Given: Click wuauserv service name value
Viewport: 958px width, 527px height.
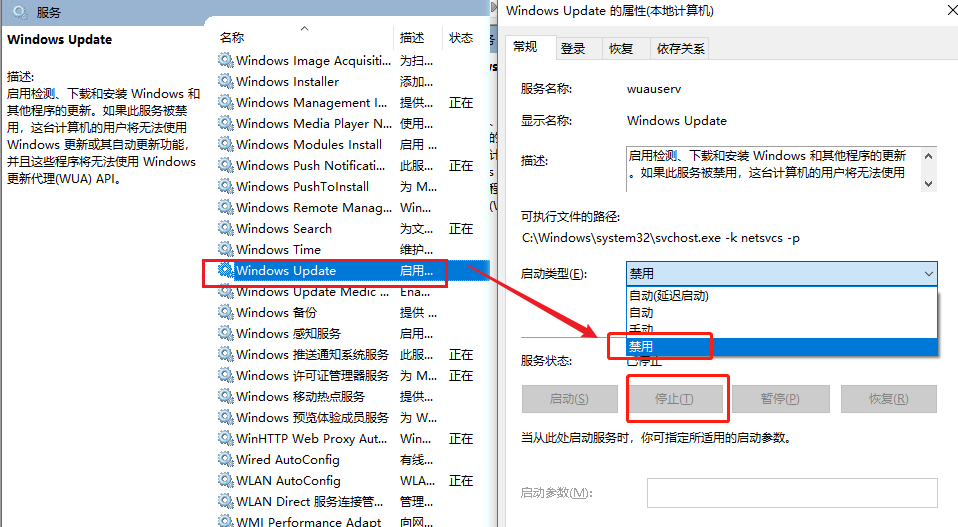Looking at the screenshot, I should [x=654, y=89].
